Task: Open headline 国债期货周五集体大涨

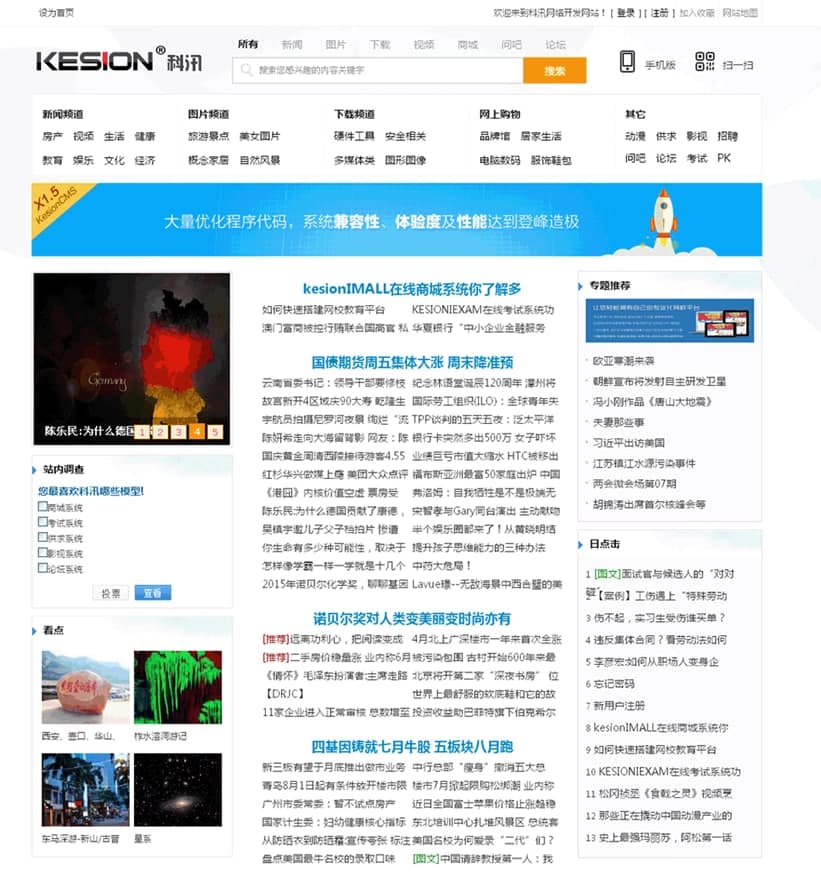Action: [412, 362]
